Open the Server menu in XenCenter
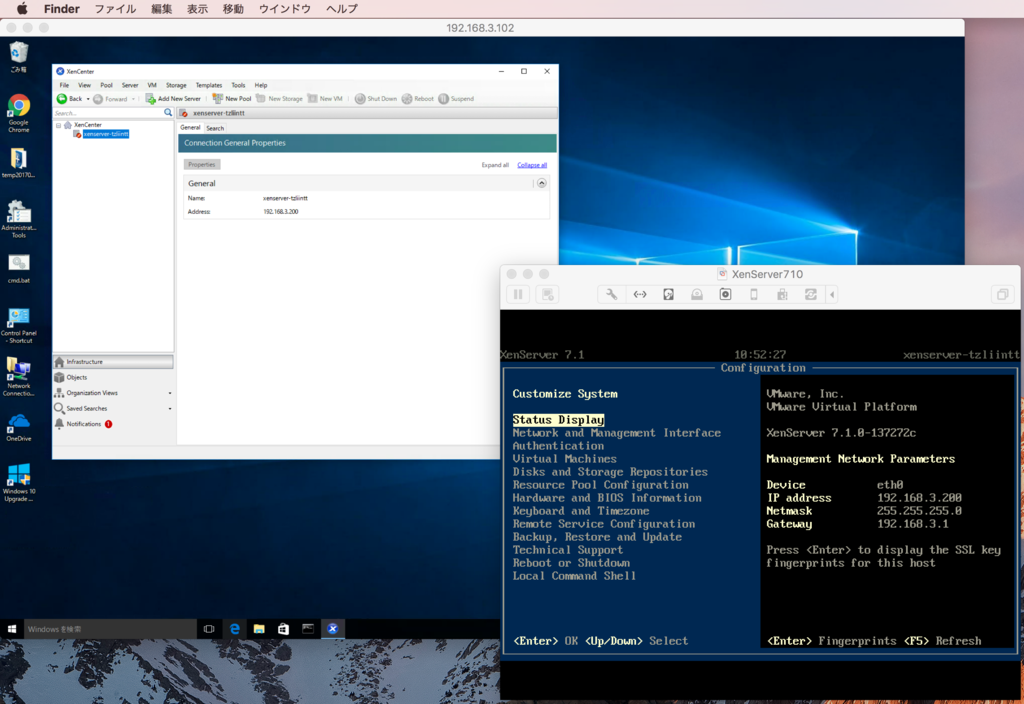This screenshot has height=704, width=1024. 130,85
